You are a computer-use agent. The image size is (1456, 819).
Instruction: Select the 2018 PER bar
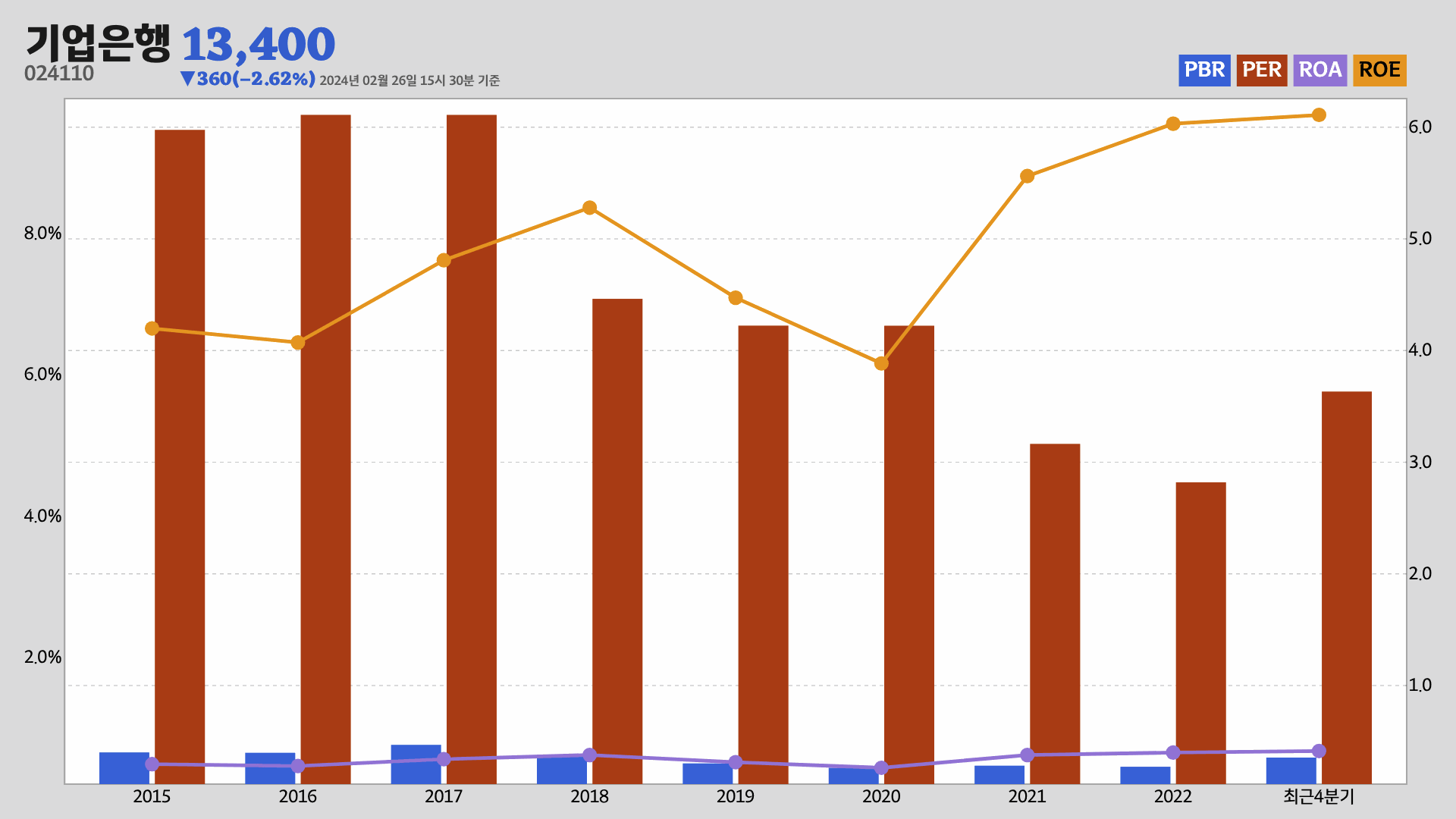[617, 541]
